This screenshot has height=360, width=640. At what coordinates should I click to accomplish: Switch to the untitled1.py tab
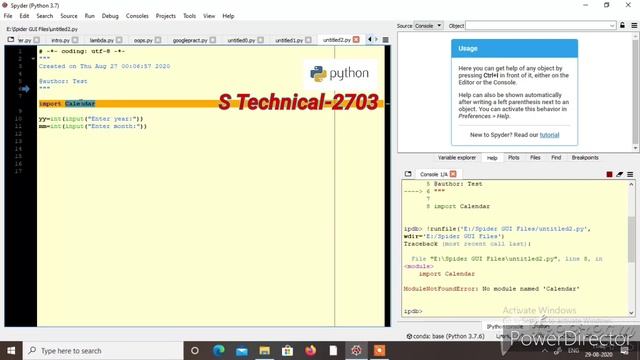(x=289, y=40)
